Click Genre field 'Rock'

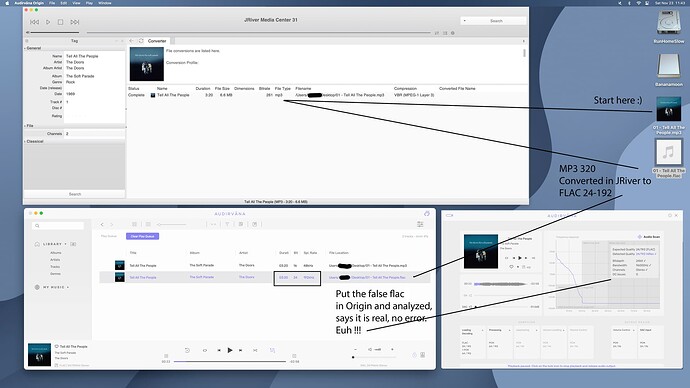70,82
